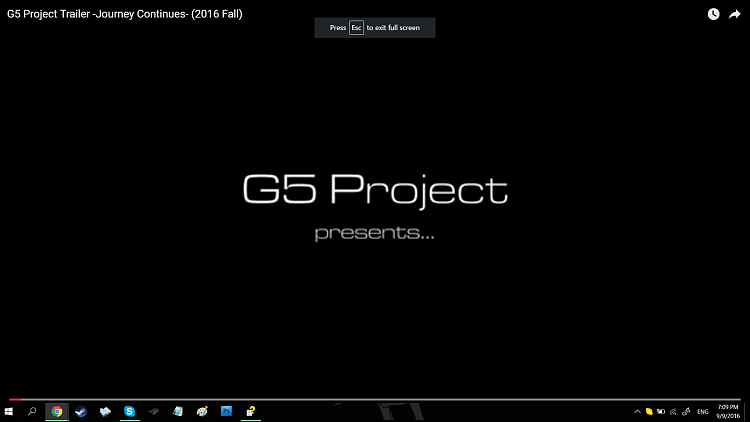Click the Esc key hint in fullscreen notice

pos(356,28)
